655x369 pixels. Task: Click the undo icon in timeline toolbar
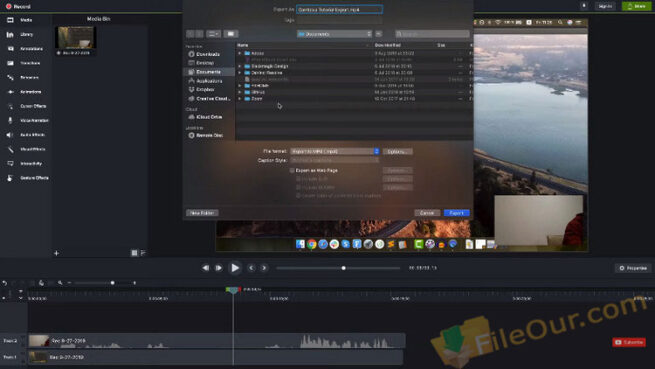5,283
